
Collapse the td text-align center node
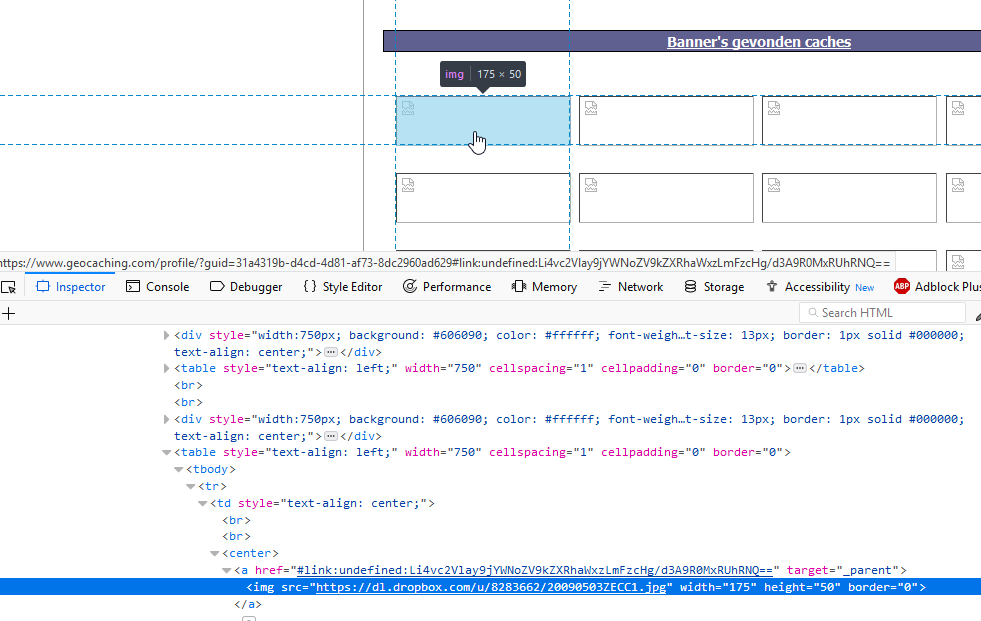pos(202,503)
